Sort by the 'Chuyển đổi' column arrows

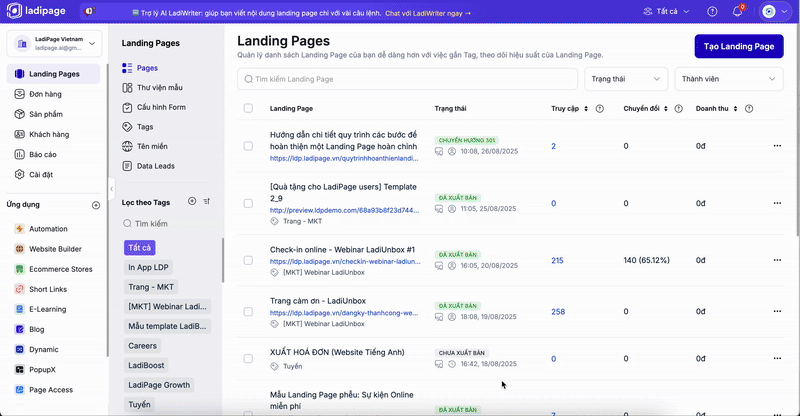(666, 109)
